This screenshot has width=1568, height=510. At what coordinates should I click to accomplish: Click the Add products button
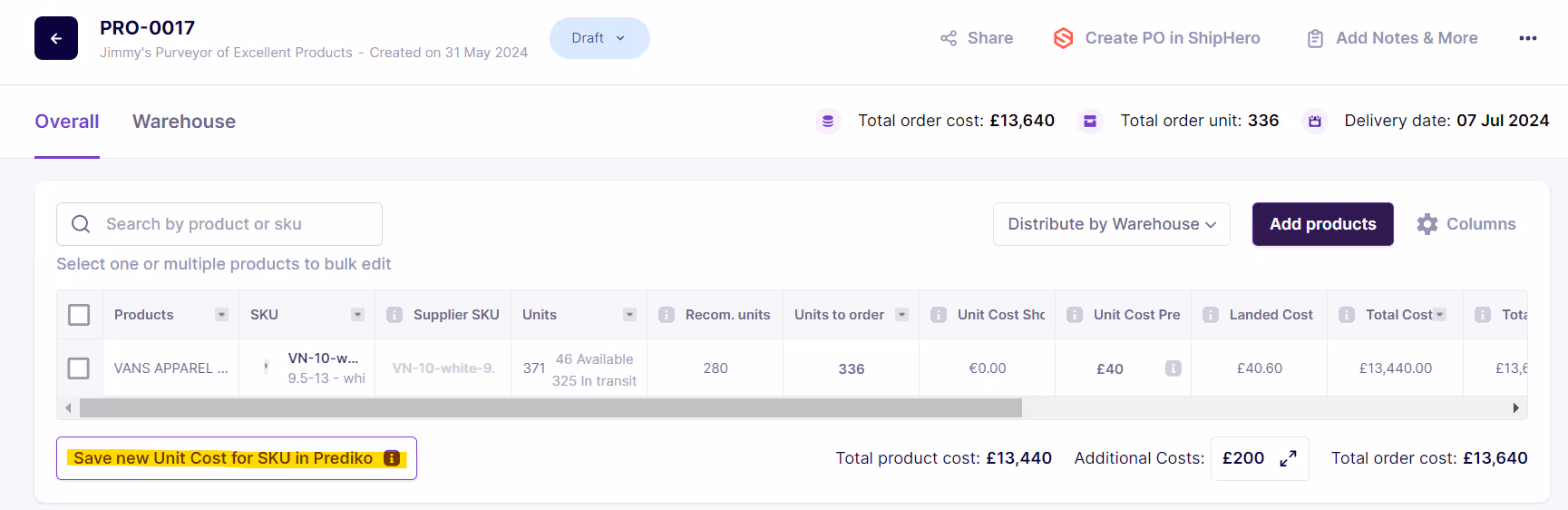click(x=1322, y=224)
